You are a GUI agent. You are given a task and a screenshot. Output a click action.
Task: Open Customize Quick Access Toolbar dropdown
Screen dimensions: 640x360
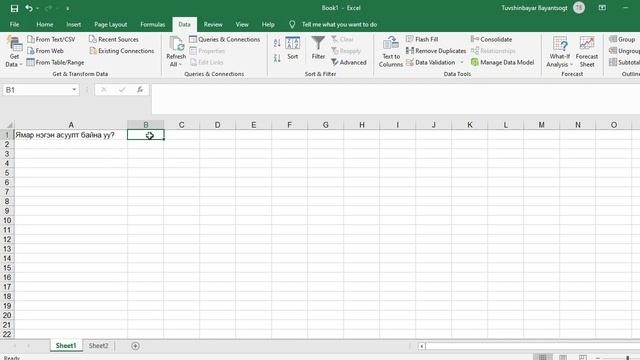pyautogui.click(x=67, y=9)
